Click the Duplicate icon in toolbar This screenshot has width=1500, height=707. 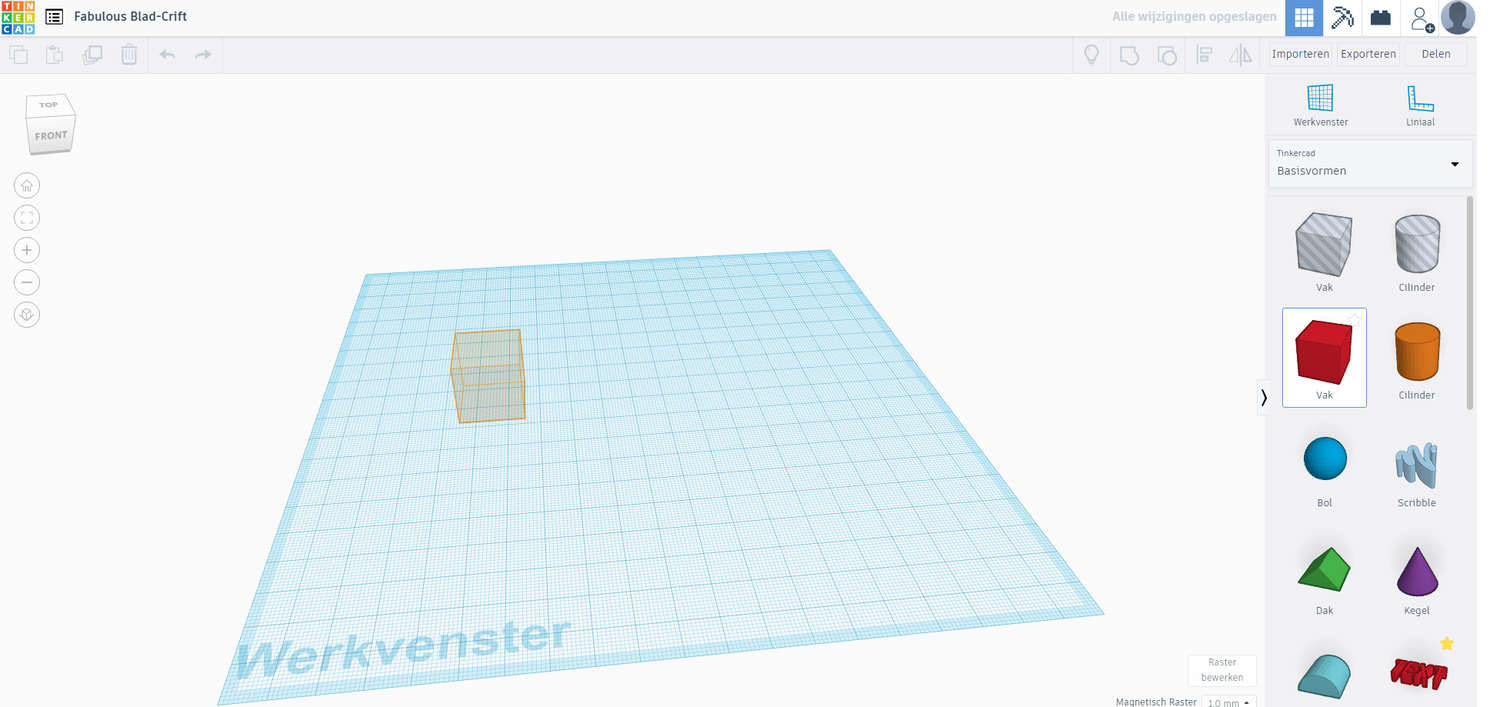92,55
